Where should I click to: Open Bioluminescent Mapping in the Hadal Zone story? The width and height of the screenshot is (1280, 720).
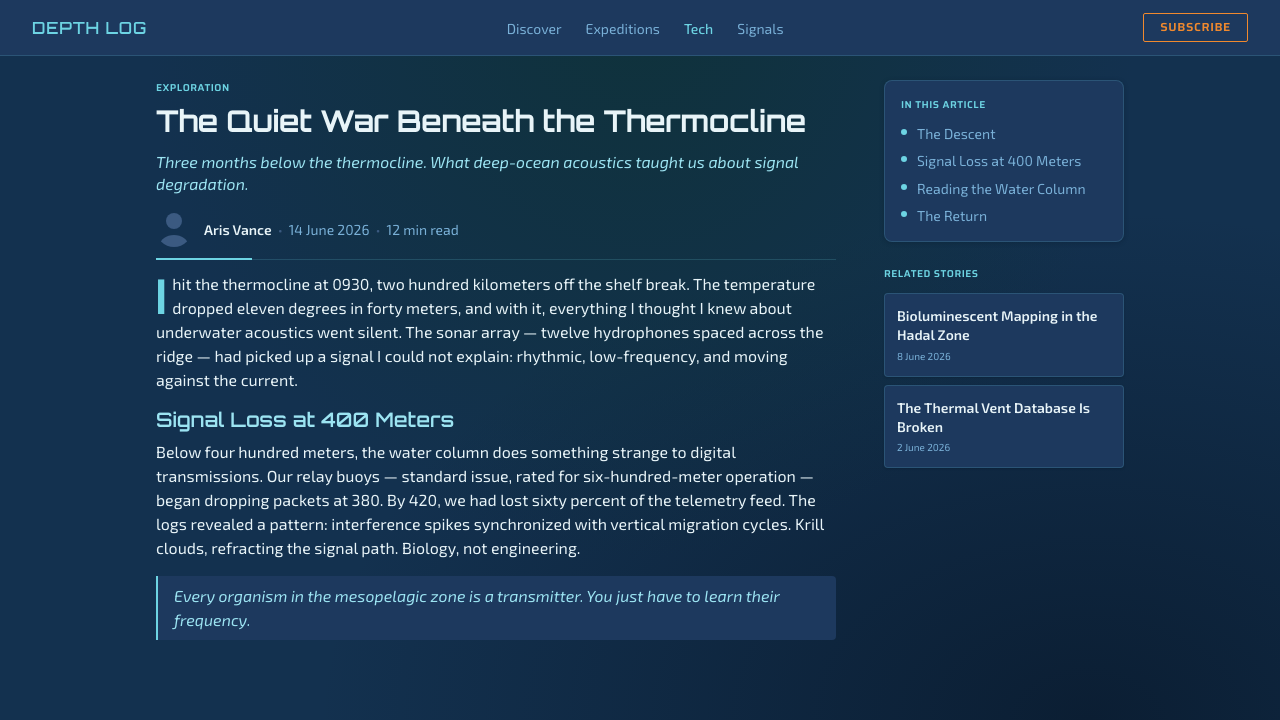[1004, 335]
